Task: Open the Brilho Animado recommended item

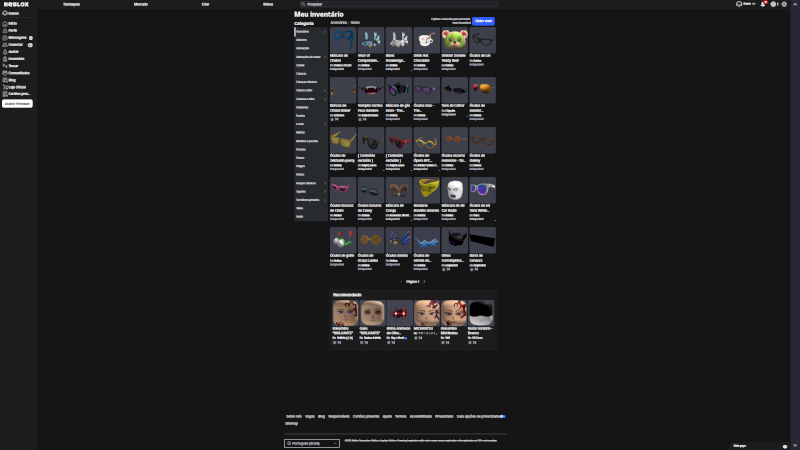Action: [399, 313]
